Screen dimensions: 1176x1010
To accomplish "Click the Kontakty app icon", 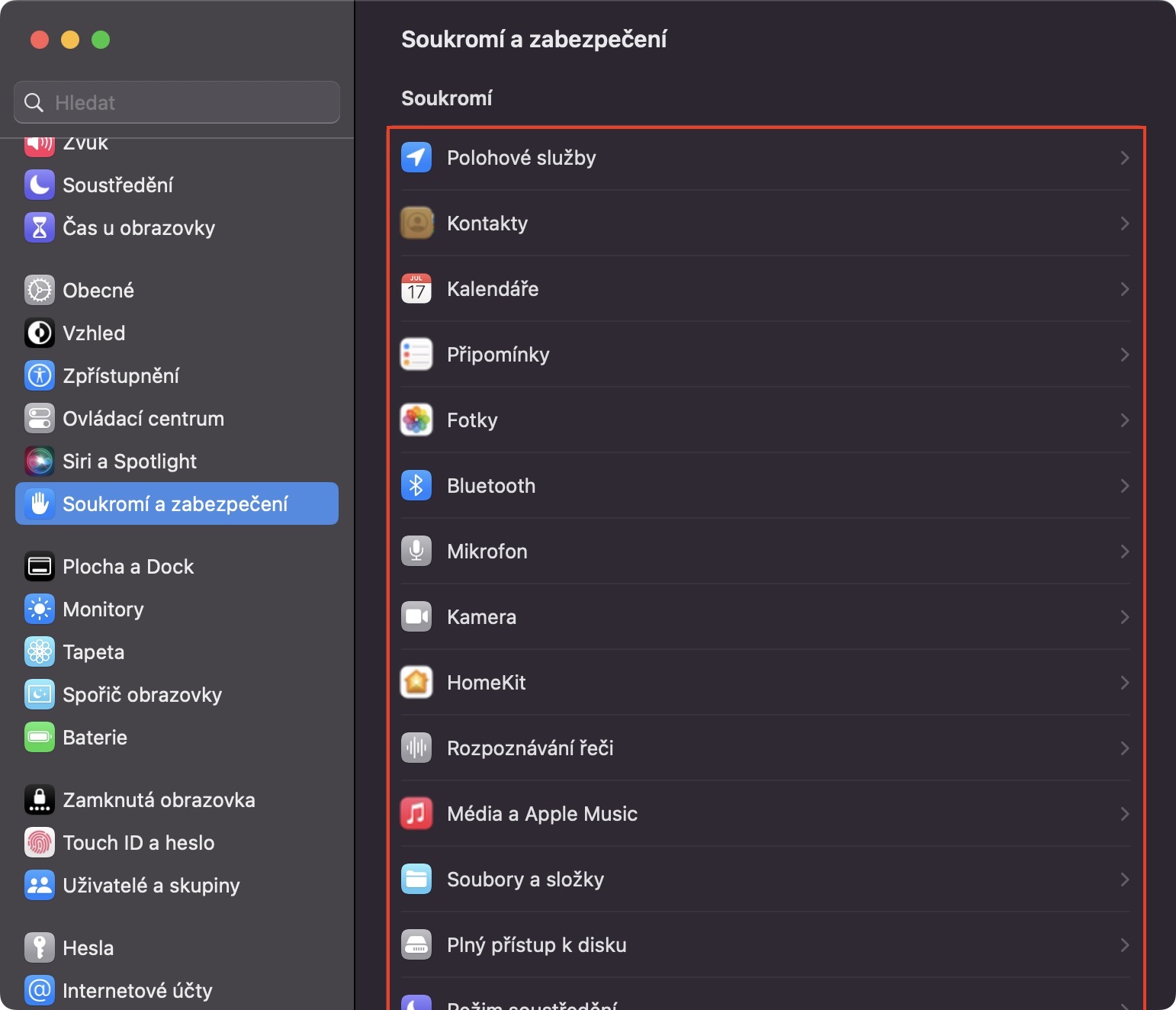I will click(x=416, y=224).
